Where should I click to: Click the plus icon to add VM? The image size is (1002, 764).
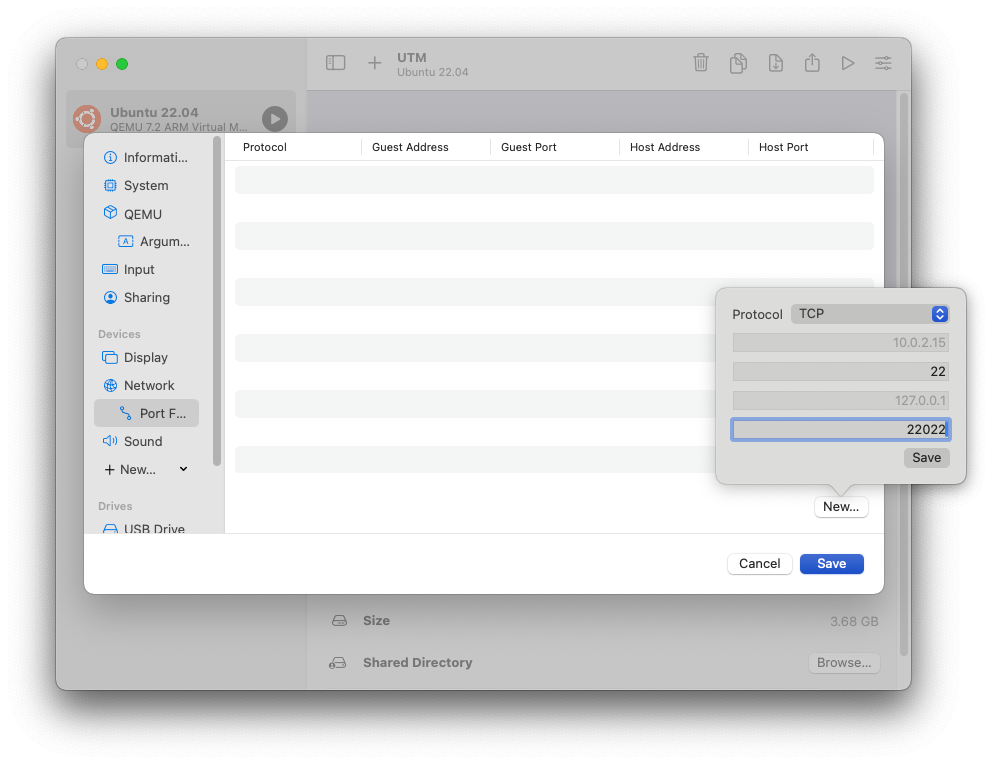[x=374, y=63]
